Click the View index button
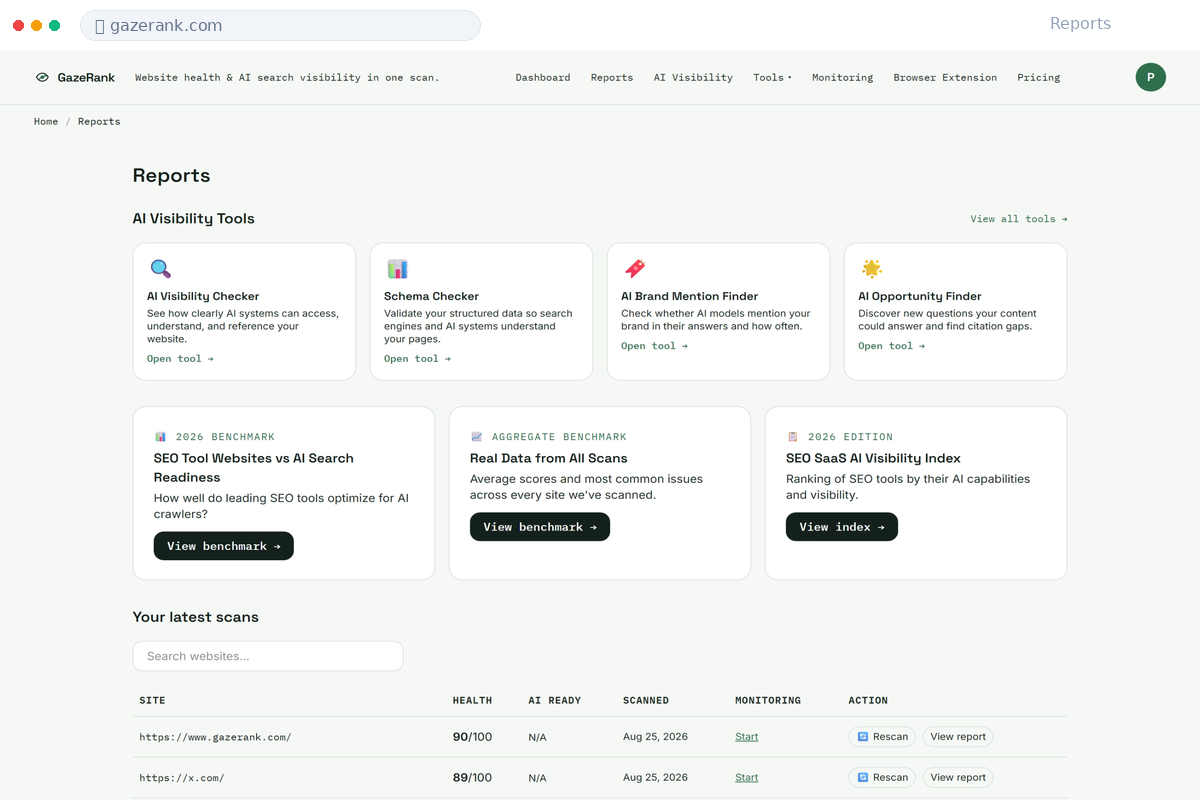The width and height of the screenshot is (1200, 800). click(x=842, y=527)
